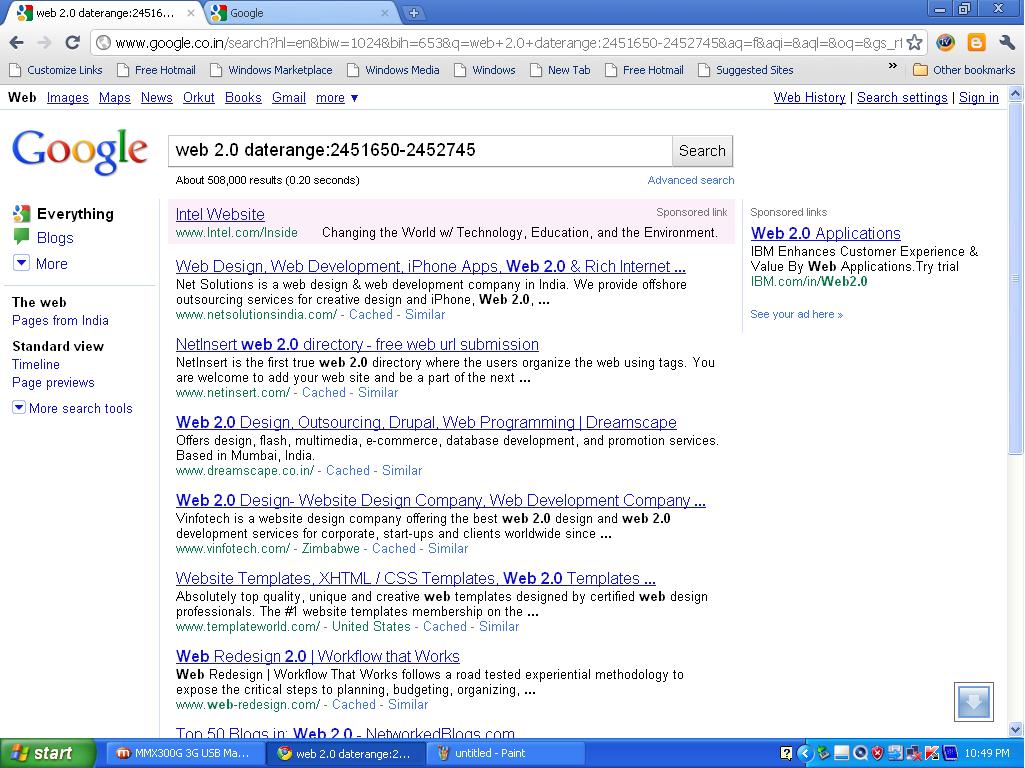This screenshot has height=768, width=1025.
Task: Open the Net Solutions web design result
Action: [430, 266]
